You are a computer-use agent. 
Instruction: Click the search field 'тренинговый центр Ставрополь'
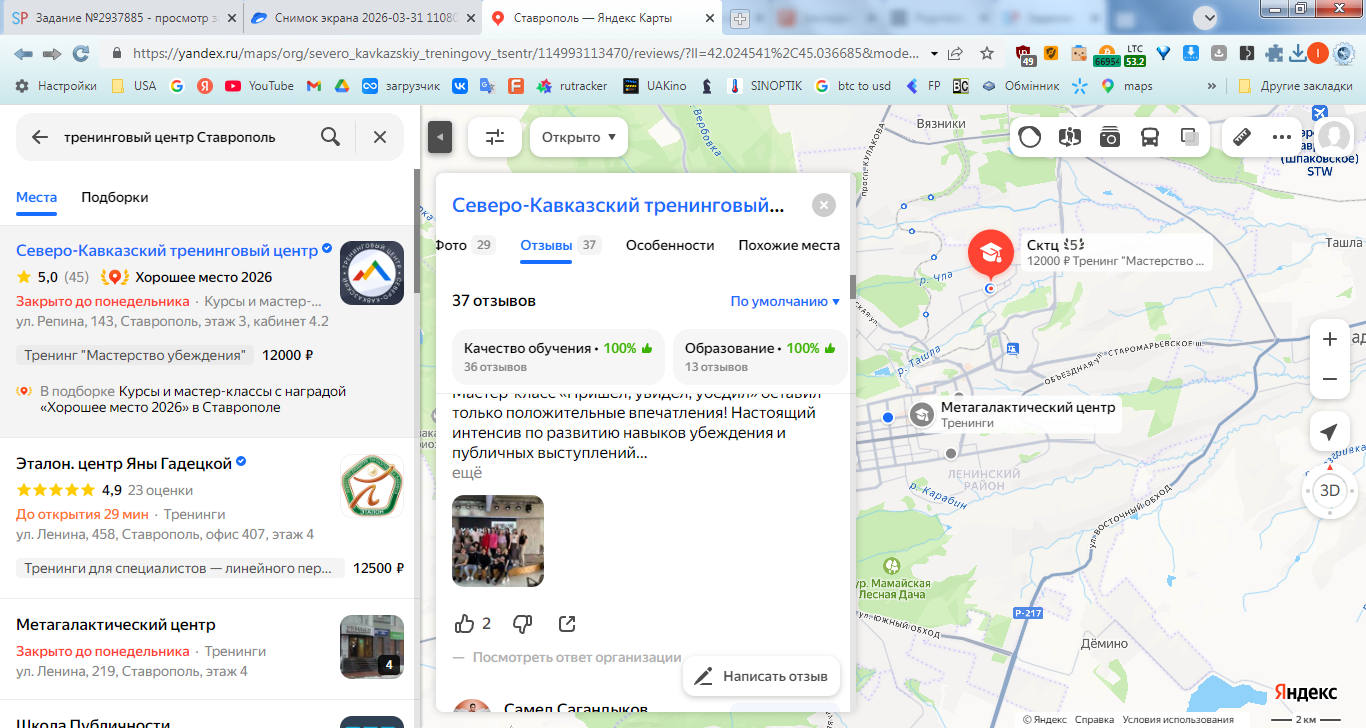click(x=170, y=137)
